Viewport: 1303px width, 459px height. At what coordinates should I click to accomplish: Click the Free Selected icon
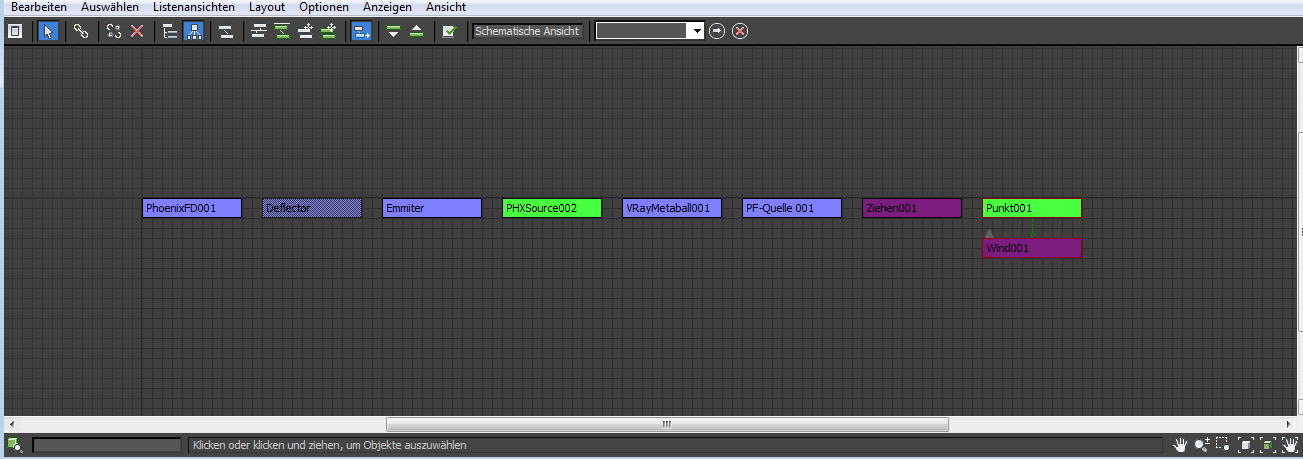point(329,31)
